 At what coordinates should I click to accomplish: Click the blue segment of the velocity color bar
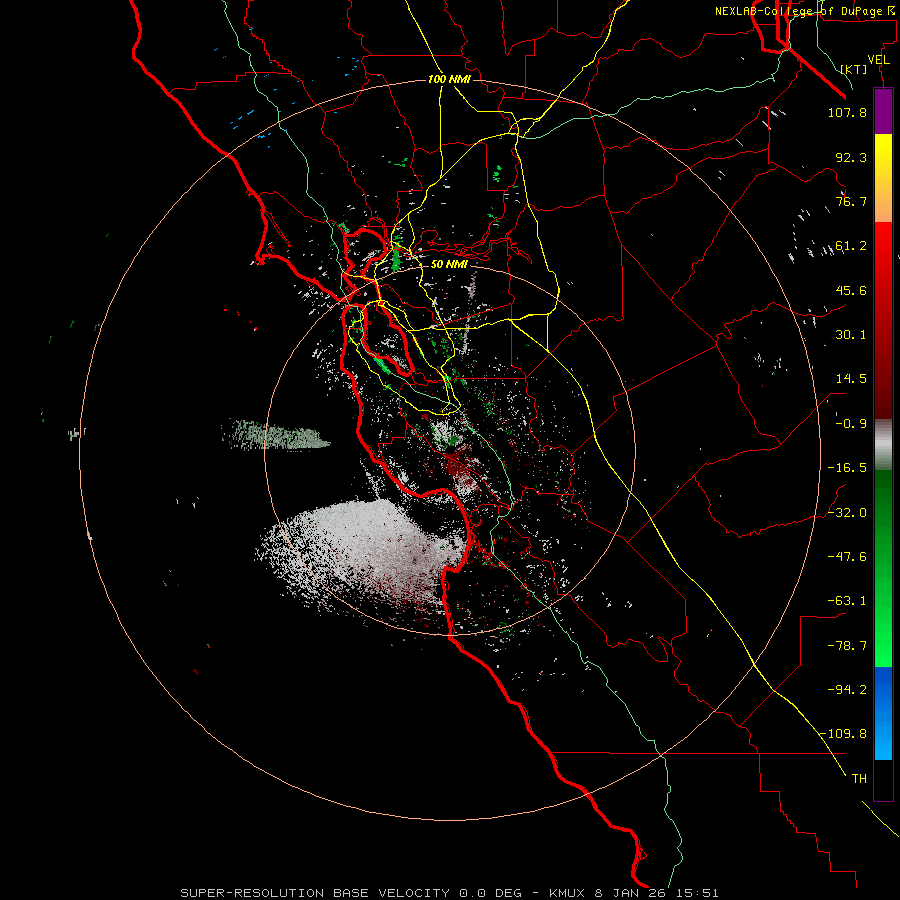pyautogui.click(x=883, y=713)
